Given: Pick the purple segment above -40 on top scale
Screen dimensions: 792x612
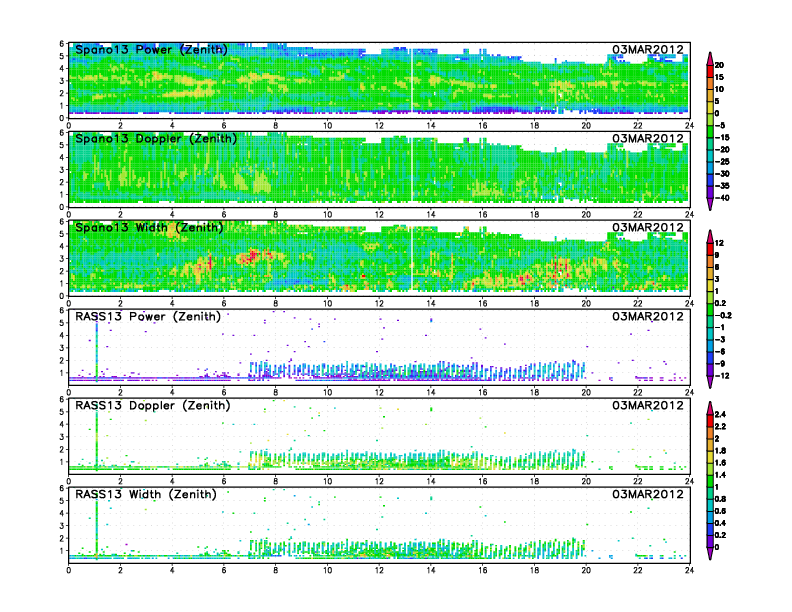Looking at the screenshot, I should click(x=710, y=192).
